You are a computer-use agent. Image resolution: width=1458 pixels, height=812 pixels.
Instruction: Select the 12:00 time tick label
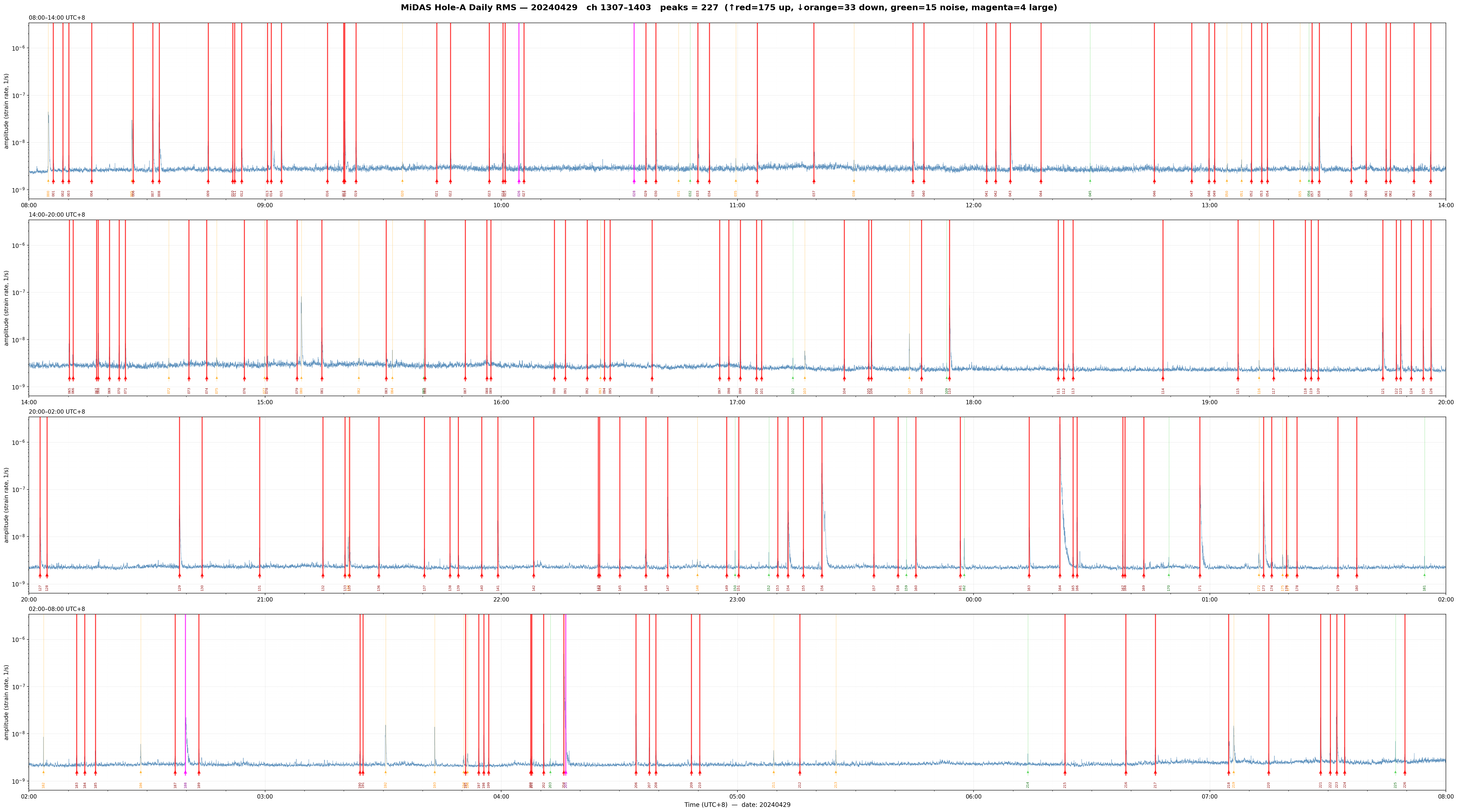click(x=974, y=205)
